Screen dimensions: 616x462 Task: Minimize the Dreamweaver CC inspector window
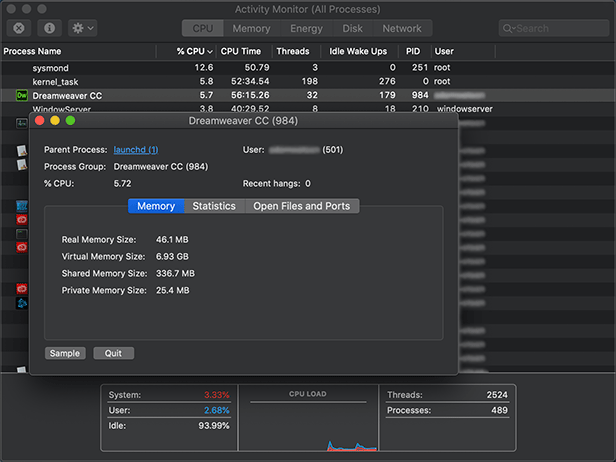click(55, 121)
